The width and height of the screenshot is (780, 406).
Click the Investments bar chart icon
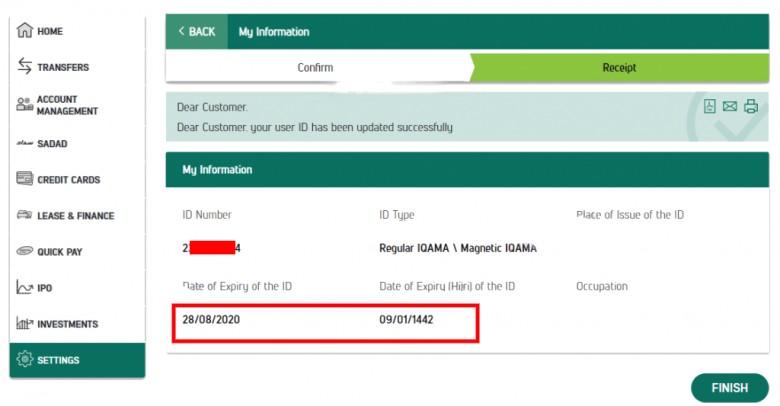click(x=24, y=323)
